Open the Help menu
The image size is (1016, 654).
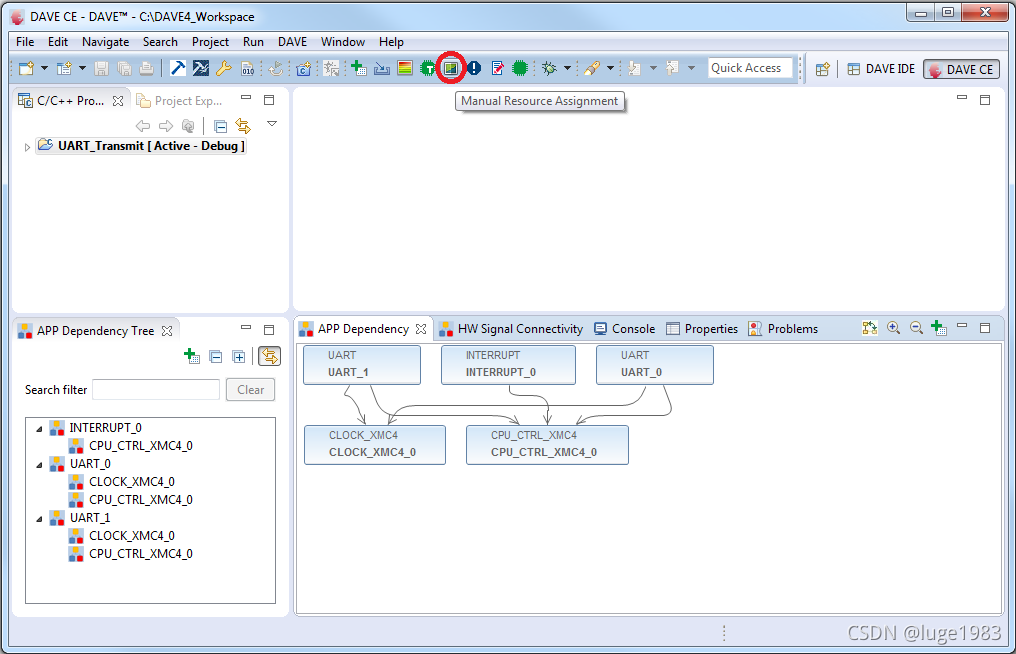391,41
